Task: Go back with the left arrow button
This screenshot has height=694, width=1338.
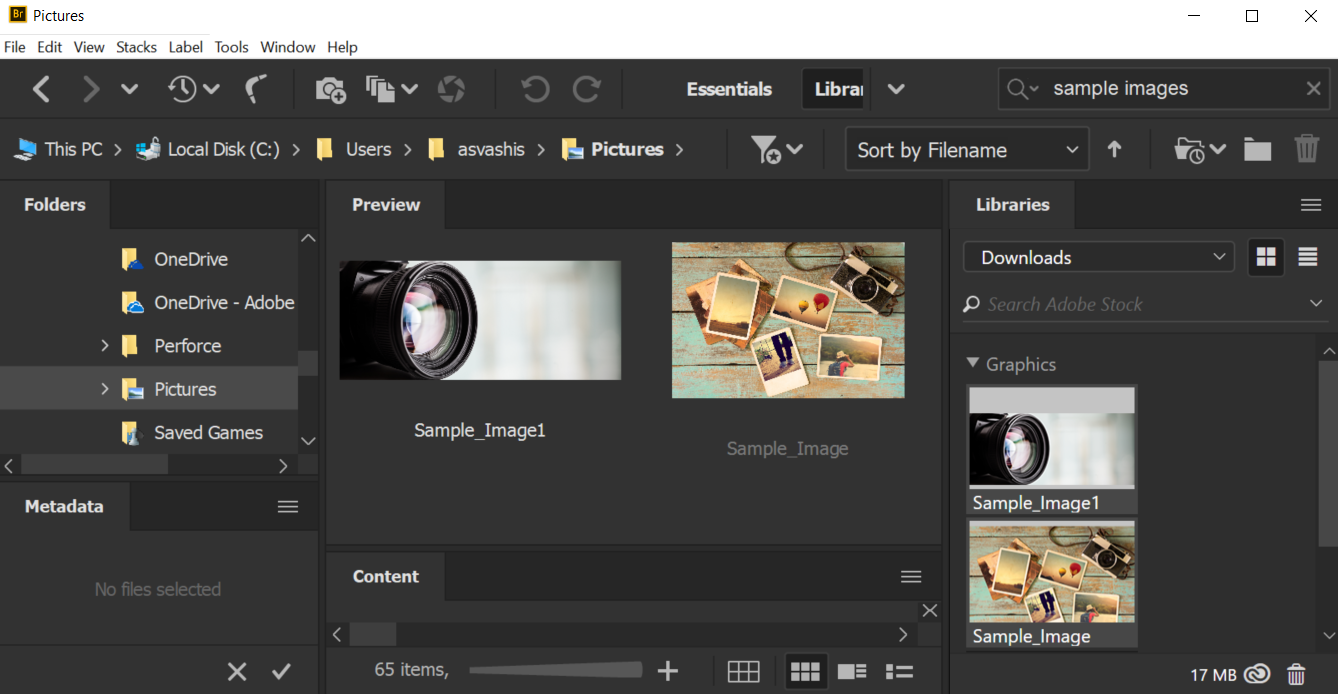Action: [x=41, y=89]
